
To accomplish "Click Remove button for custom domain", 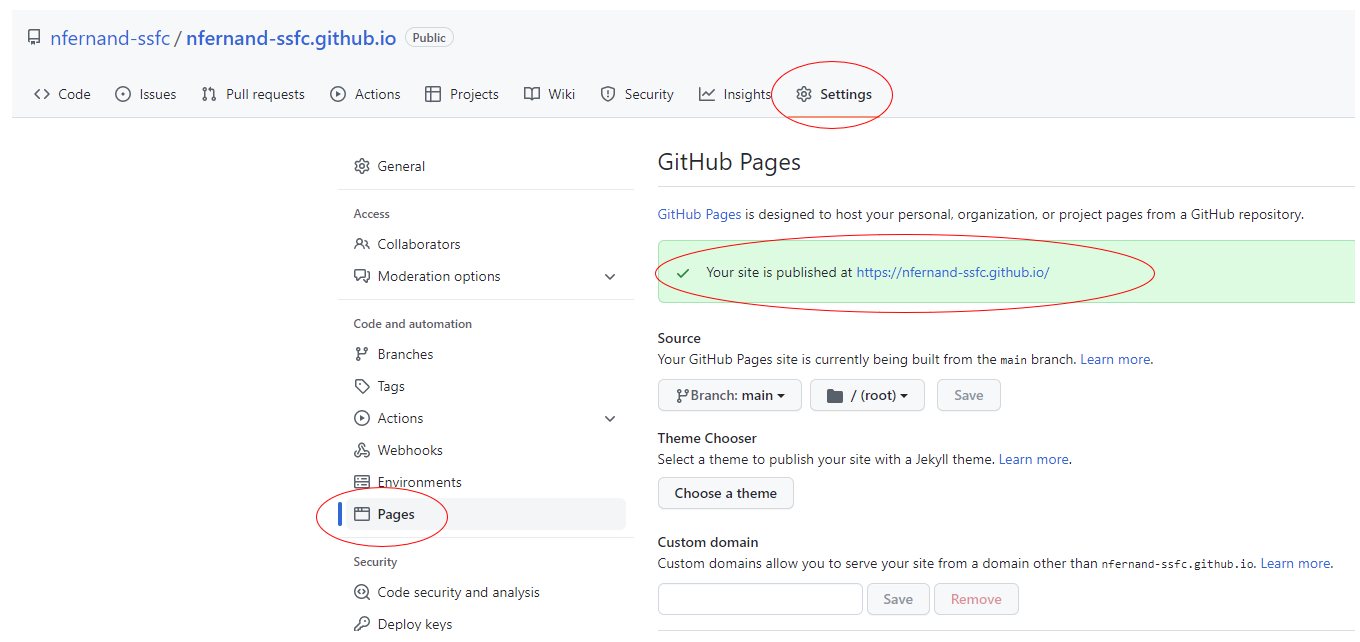I will click(976, 599).
